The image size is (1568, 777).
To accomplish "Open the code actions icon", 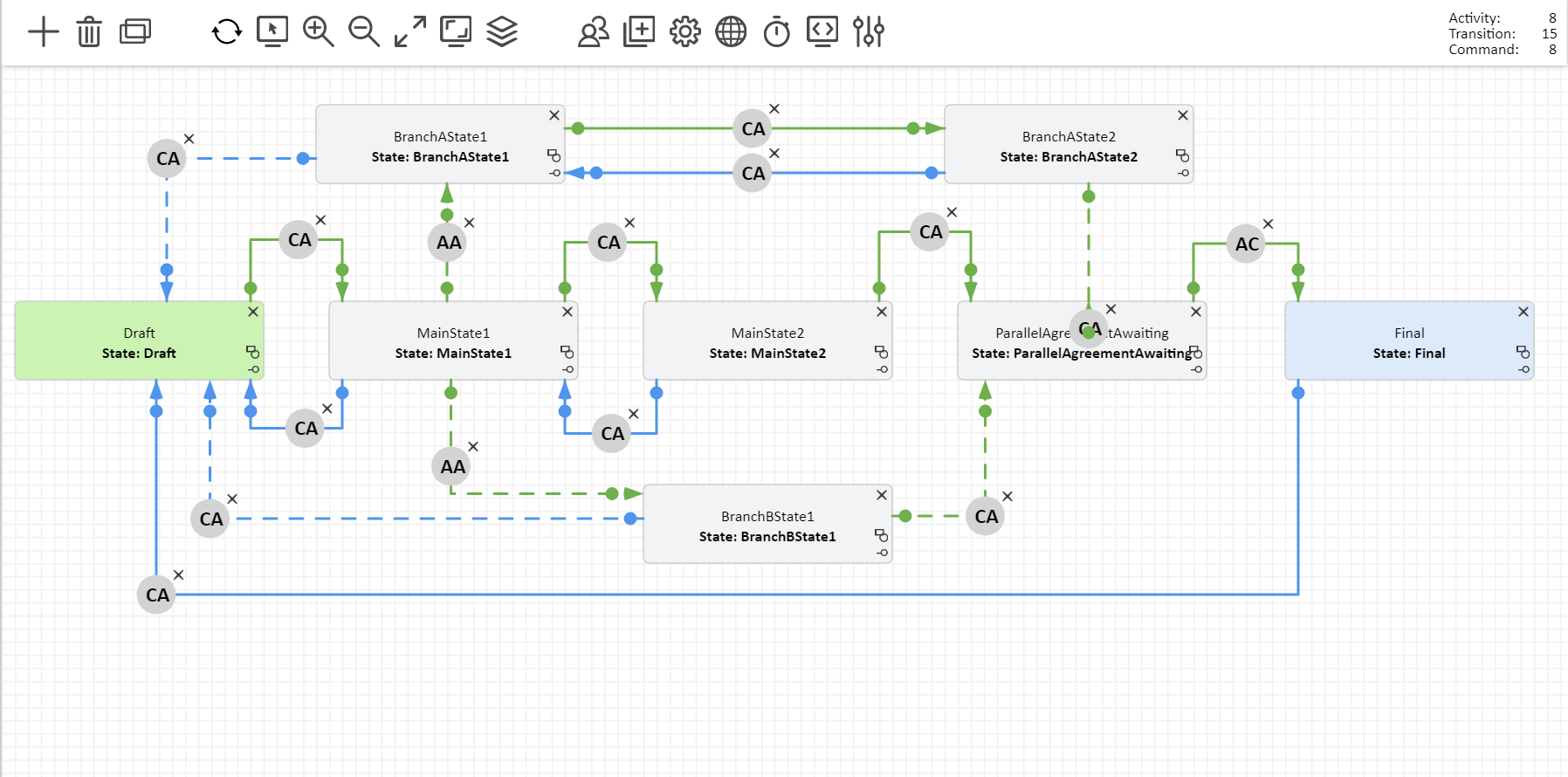I will [822, 31].
